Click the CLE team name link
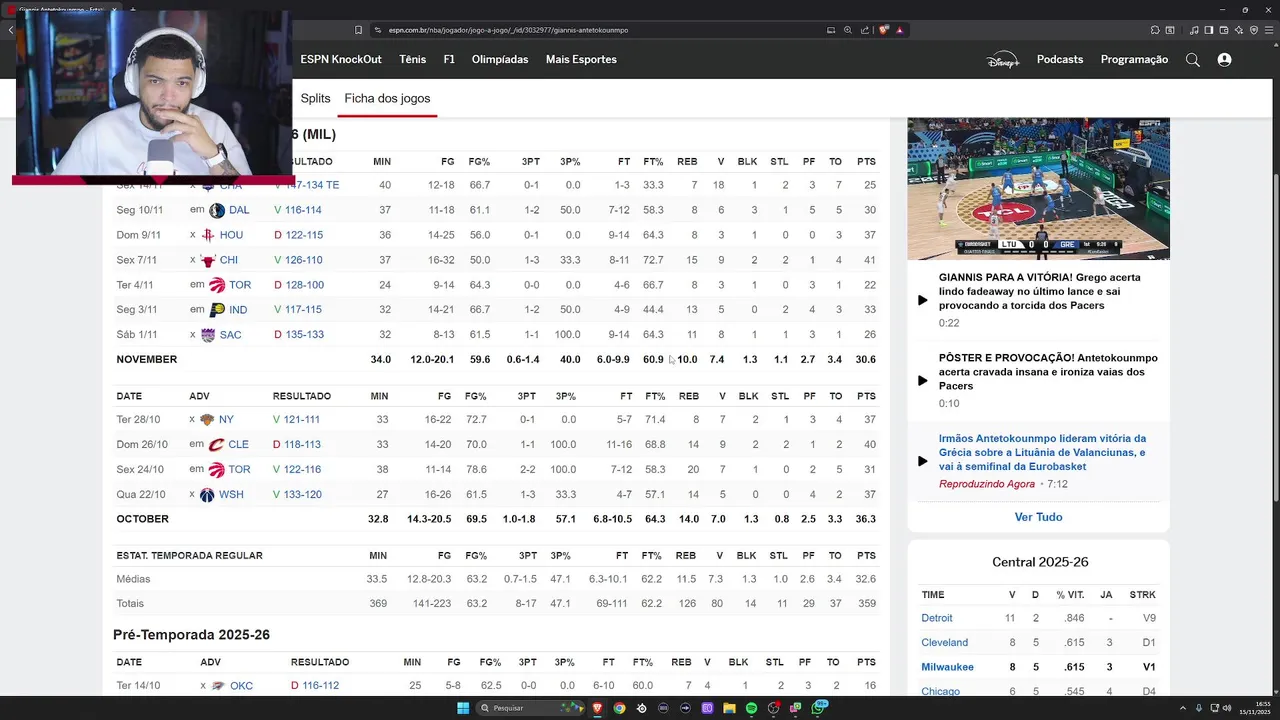Screen dimensions: 1280x720 [238, 445]
